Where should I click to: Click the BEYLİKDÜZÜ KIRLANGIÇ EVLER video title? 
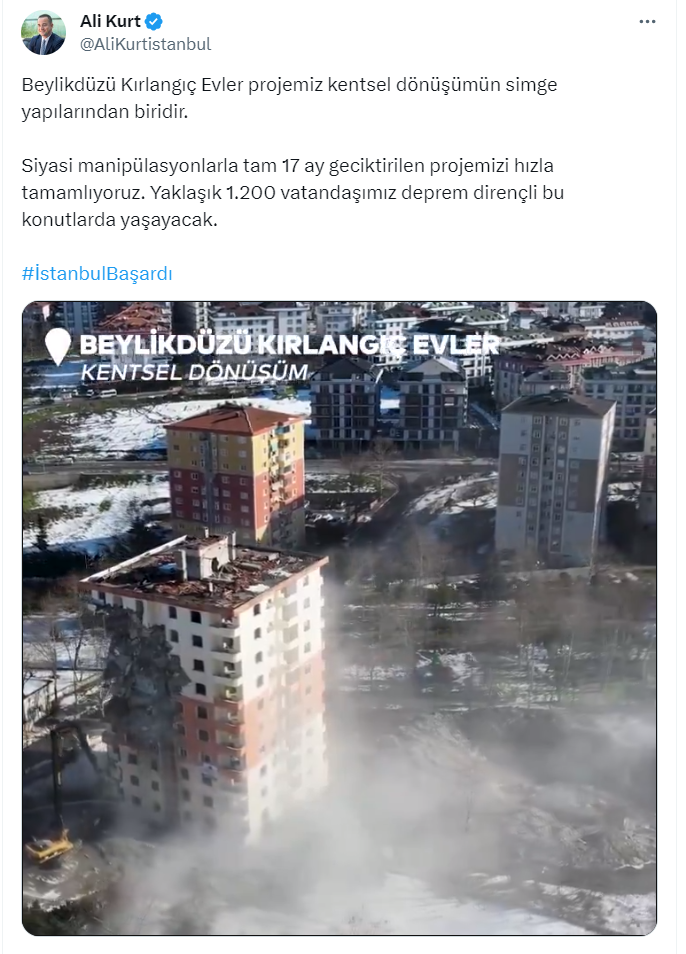(x=289, y=344)
